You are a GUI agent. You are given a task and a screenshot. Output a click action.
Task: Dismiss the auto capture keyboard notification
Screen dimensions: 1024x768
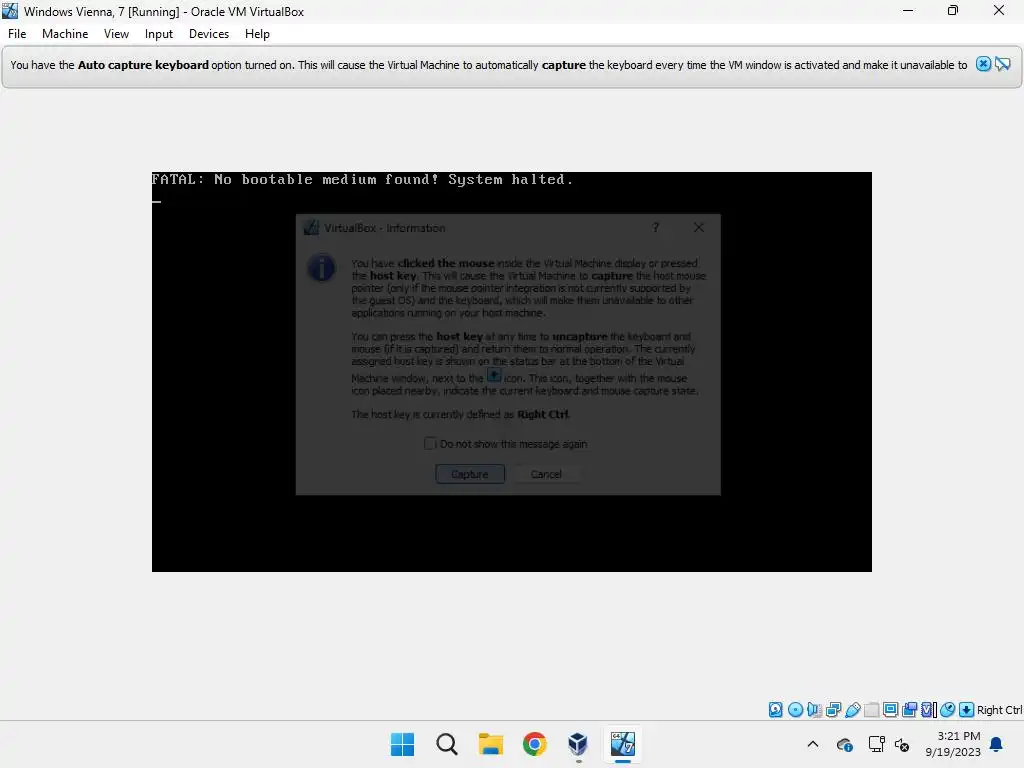983,64
